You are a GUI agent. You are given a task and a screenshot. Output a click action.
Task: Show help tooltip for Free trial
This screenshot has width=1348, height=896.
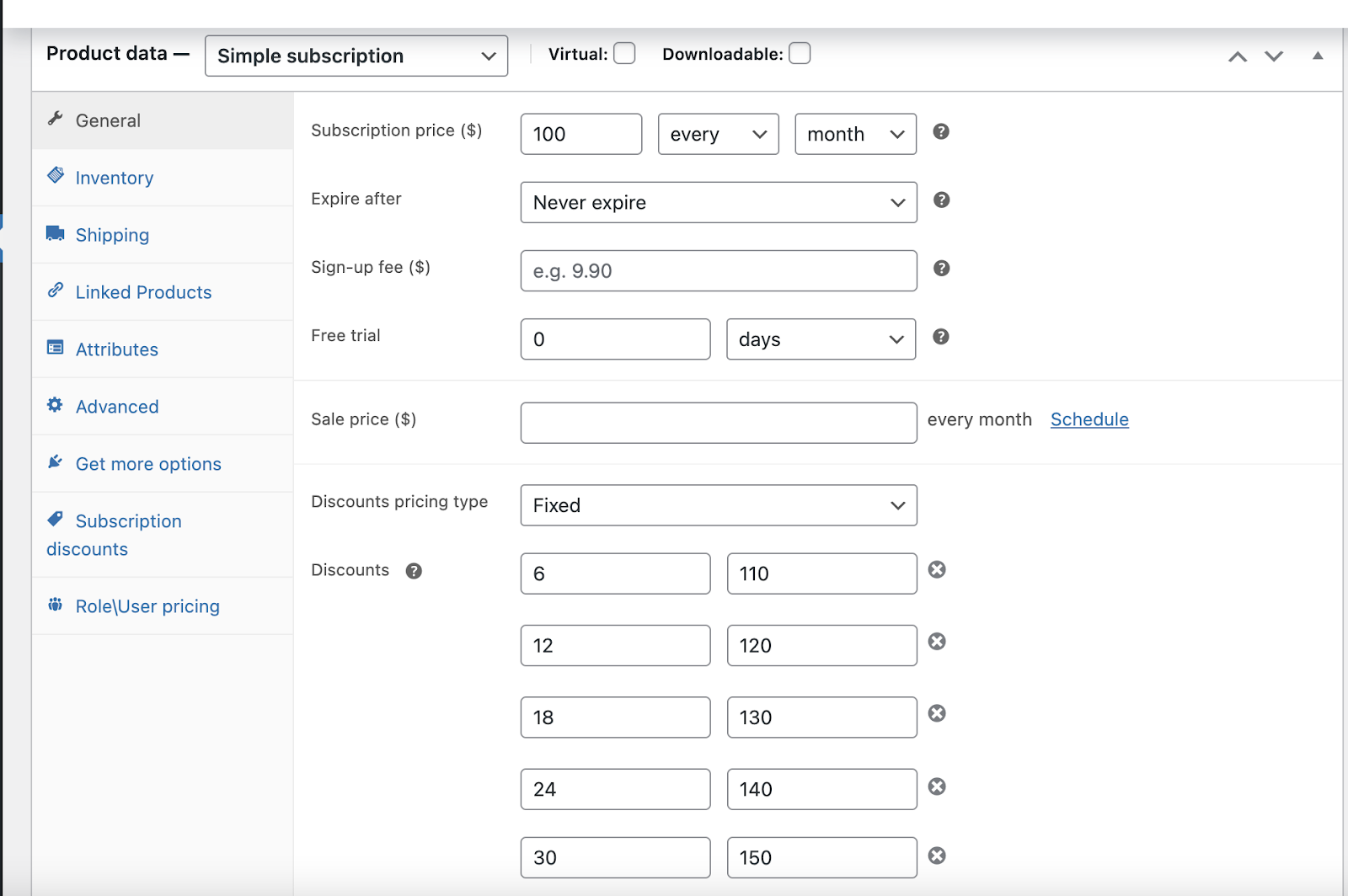pyautogui.click(x=941, y=337)
